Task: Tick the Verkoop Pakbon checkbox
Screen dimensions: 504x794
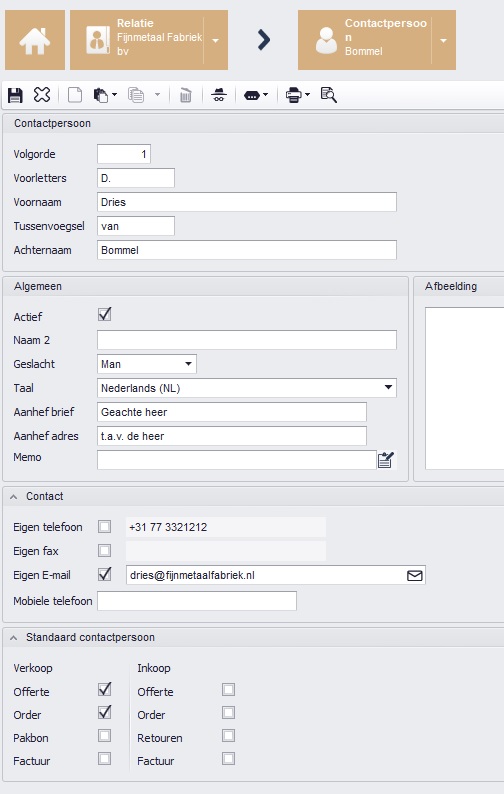Action: click(105, 736)
